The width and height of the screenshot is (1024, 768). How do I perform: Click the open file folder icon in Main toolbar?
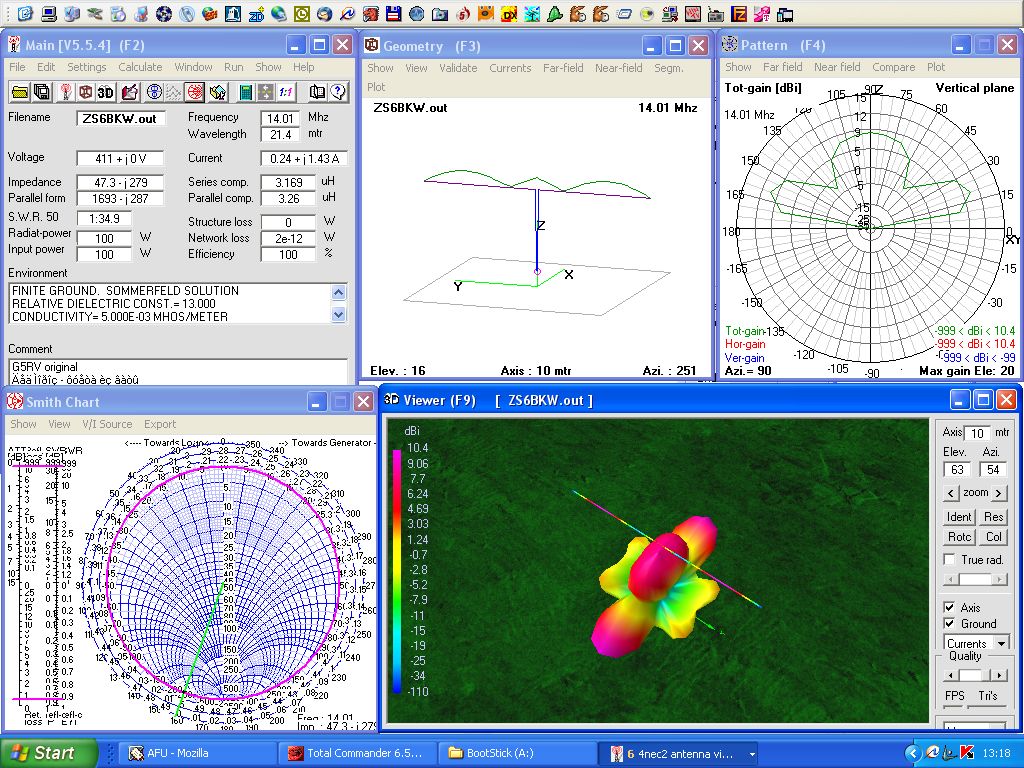tap(19, 92)
